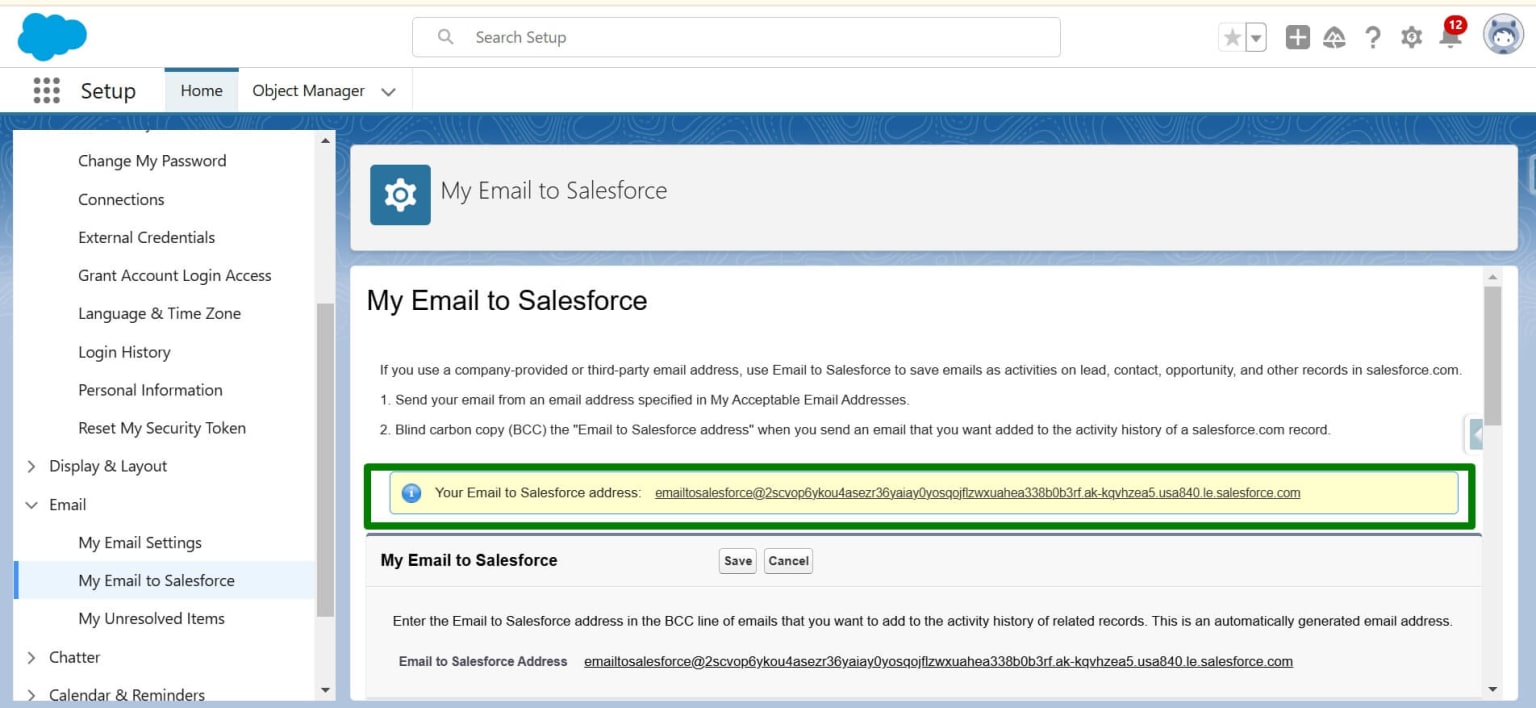Switch to the Object Manager tab
The image size is (1536, 708).
[x=308, y=91]
